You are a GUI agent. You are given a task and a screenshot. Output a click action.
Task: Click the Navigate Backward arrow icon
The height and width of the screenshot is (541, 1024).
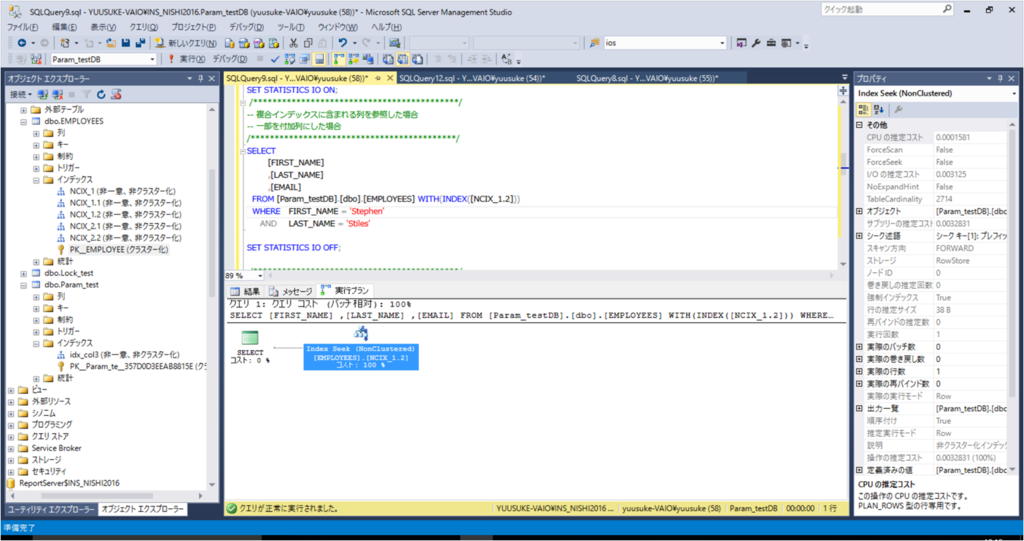pyautogui.click(x=22, y=42)
